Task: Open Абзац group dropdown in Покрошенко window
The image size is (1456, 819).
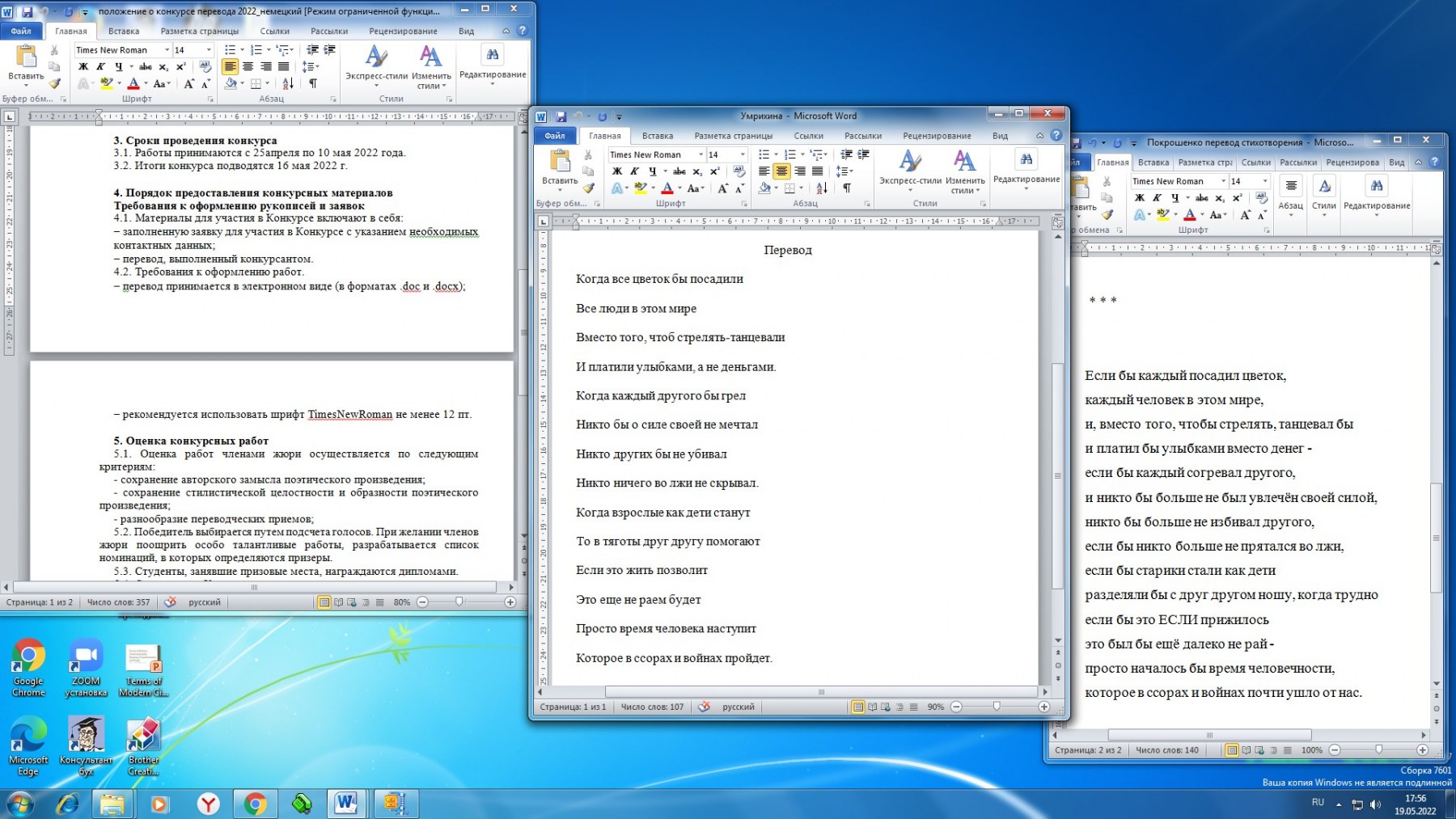Action: coord(1290,194)
